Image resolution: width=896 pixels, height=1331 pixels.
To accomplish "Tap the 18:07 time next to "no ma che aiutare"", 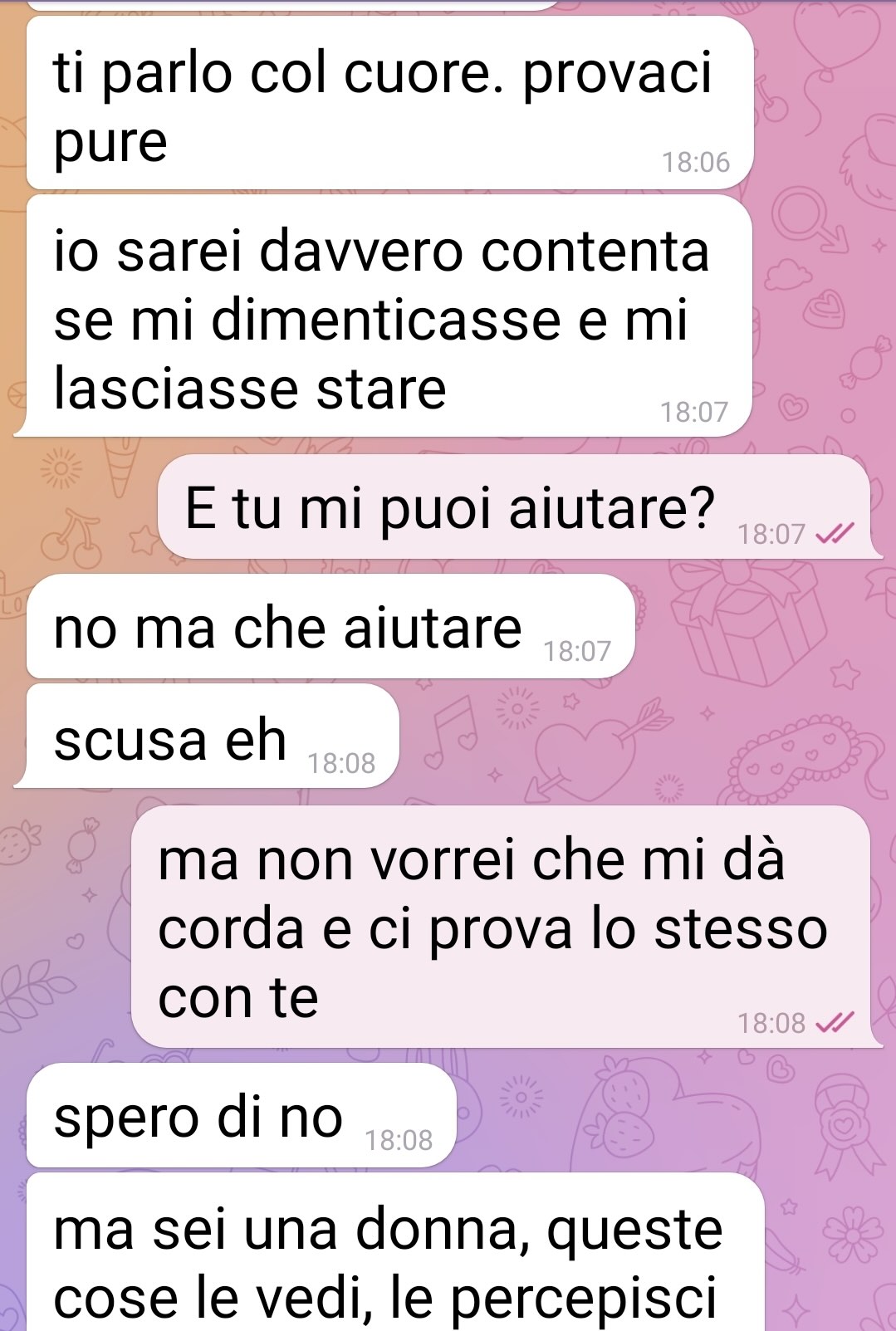I will tap(577, 651).
